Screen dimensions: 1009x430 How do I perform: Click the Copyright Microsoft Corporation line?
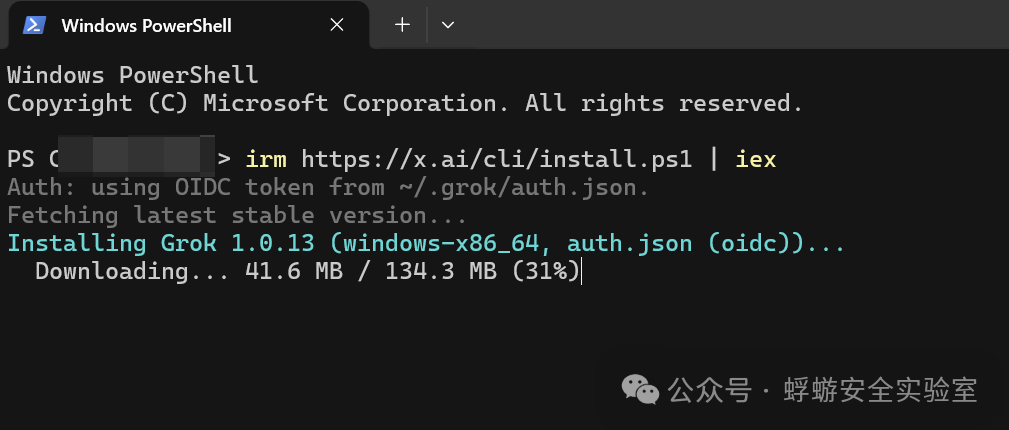pyautogui.click(x=405, y=103)
